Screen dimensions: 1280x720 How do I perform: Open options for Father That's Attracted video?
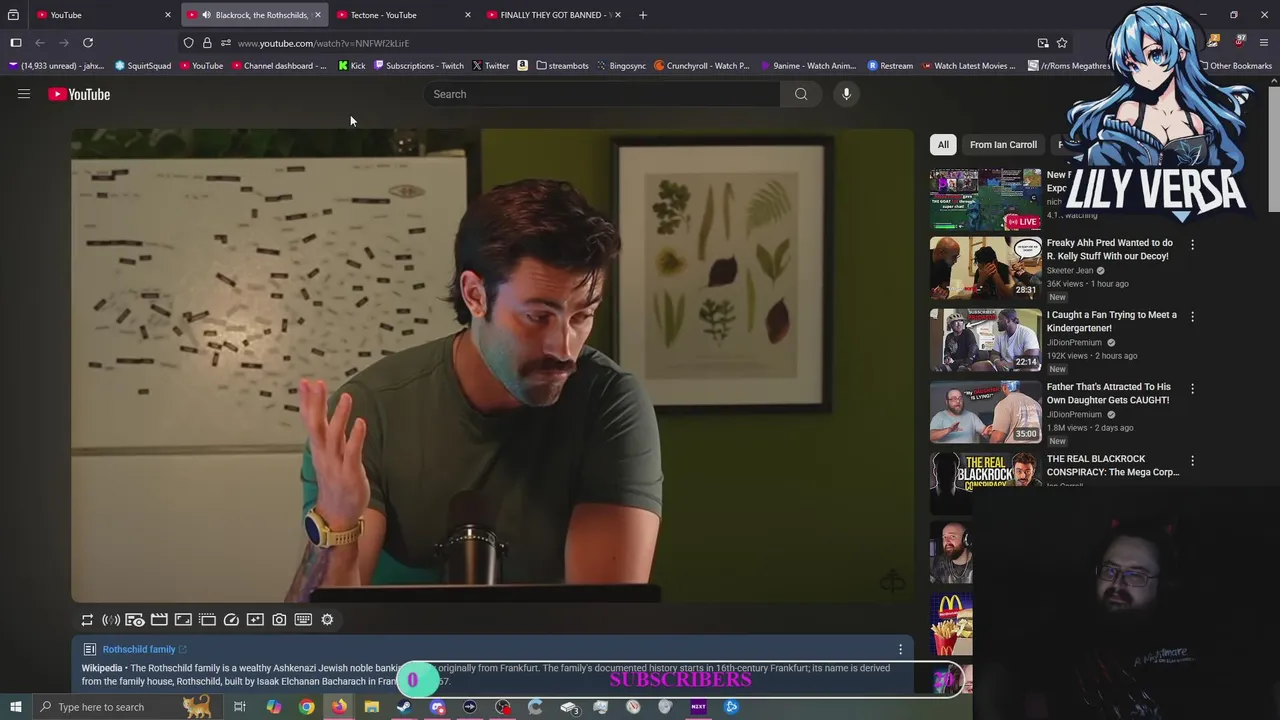tap(1192, 388)
